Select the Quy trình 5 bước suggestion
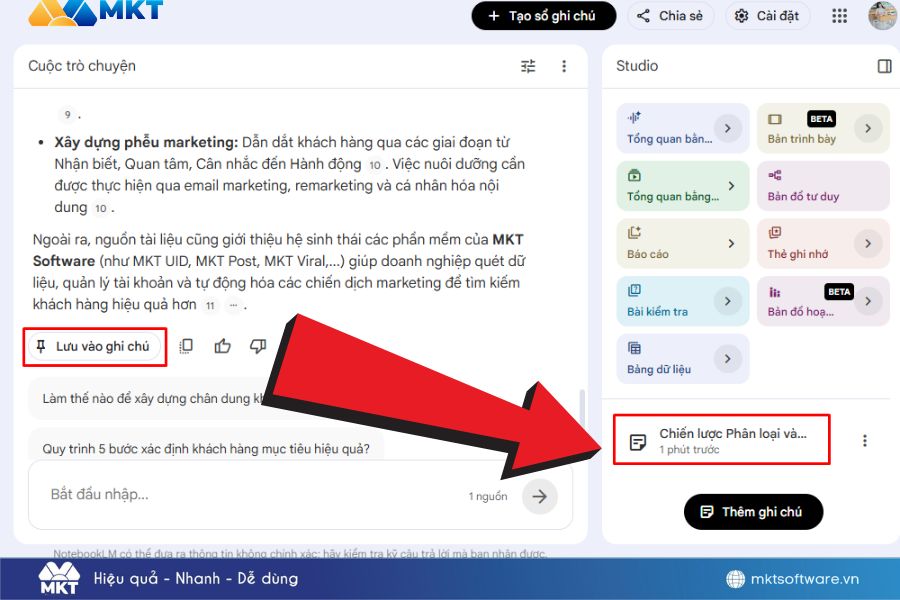 click(206, 448)
